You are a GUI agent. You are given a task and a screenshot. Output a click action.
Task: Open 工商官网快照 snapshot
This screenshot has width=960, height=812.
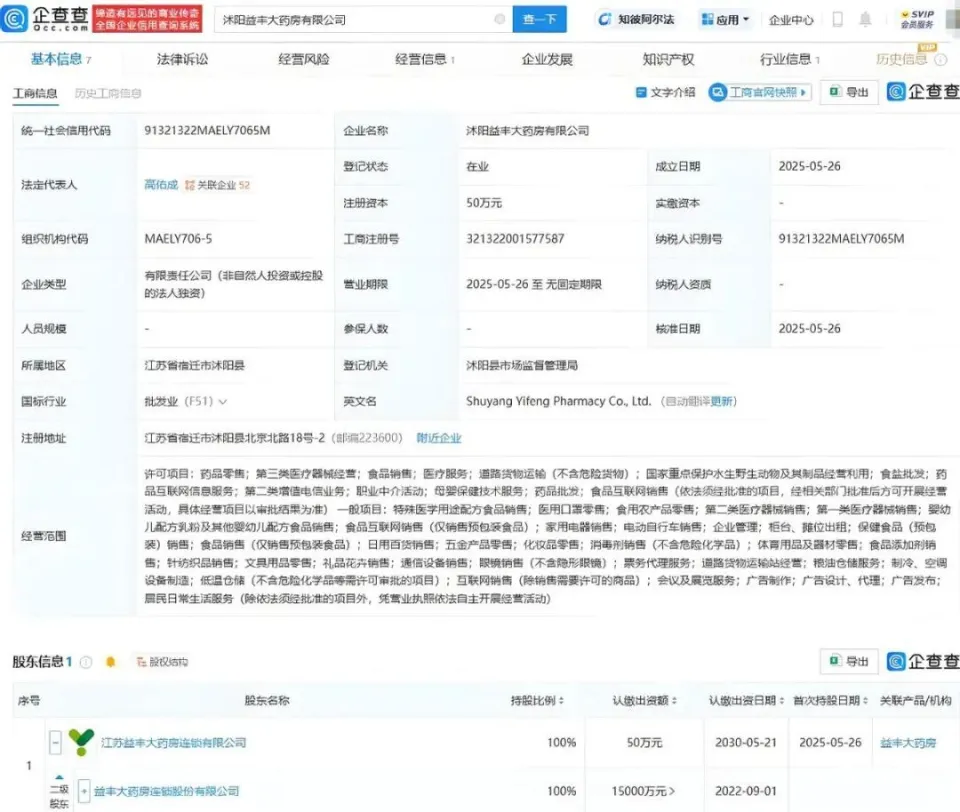coord(760,92)
